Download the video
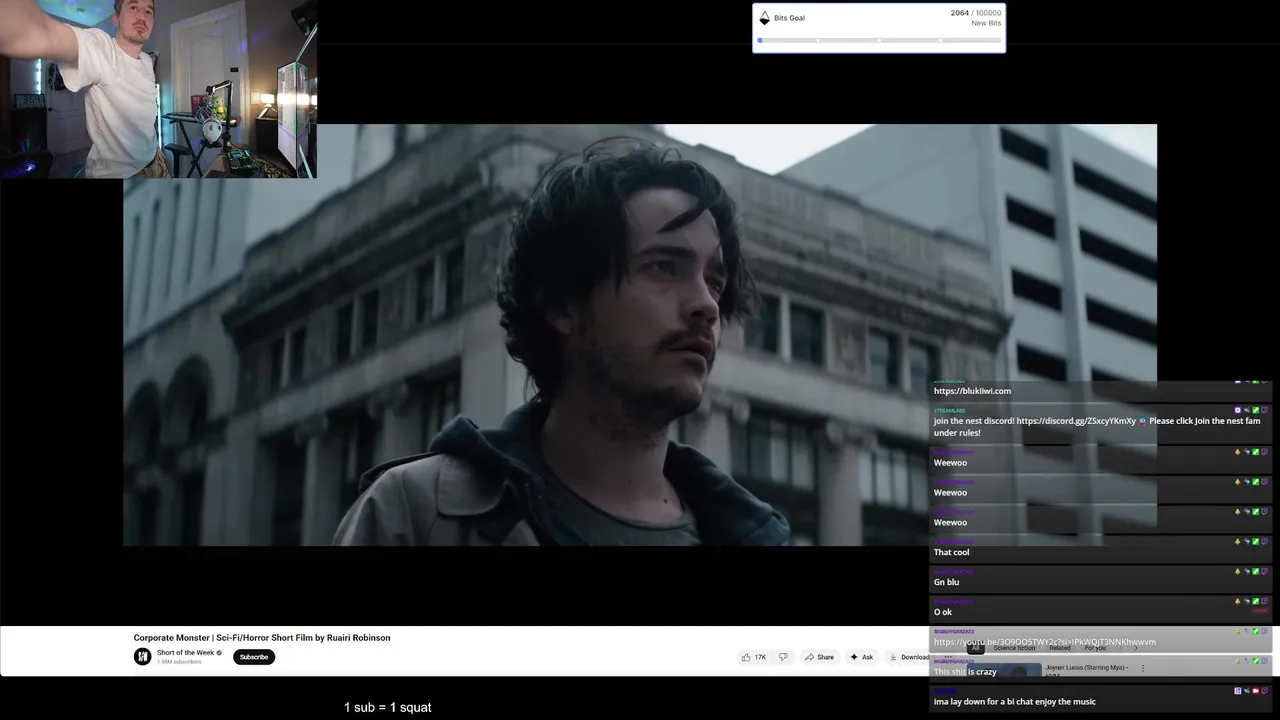The width and height of the screenshot is (1280, 720). tap(908, 657)
